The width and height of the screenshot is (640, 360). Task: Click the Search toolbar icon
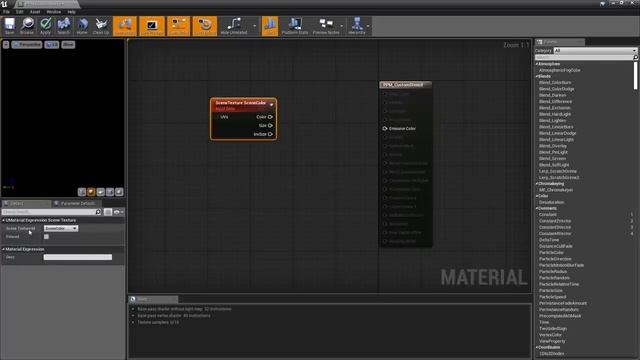(x=64, y=26)
